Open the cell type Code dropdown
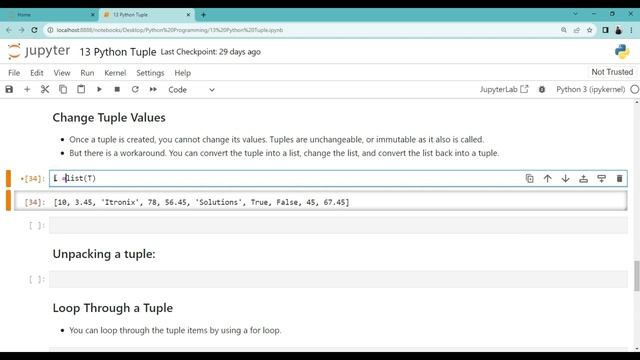This screenshot has height=360, width=640. tap(191, 90)
